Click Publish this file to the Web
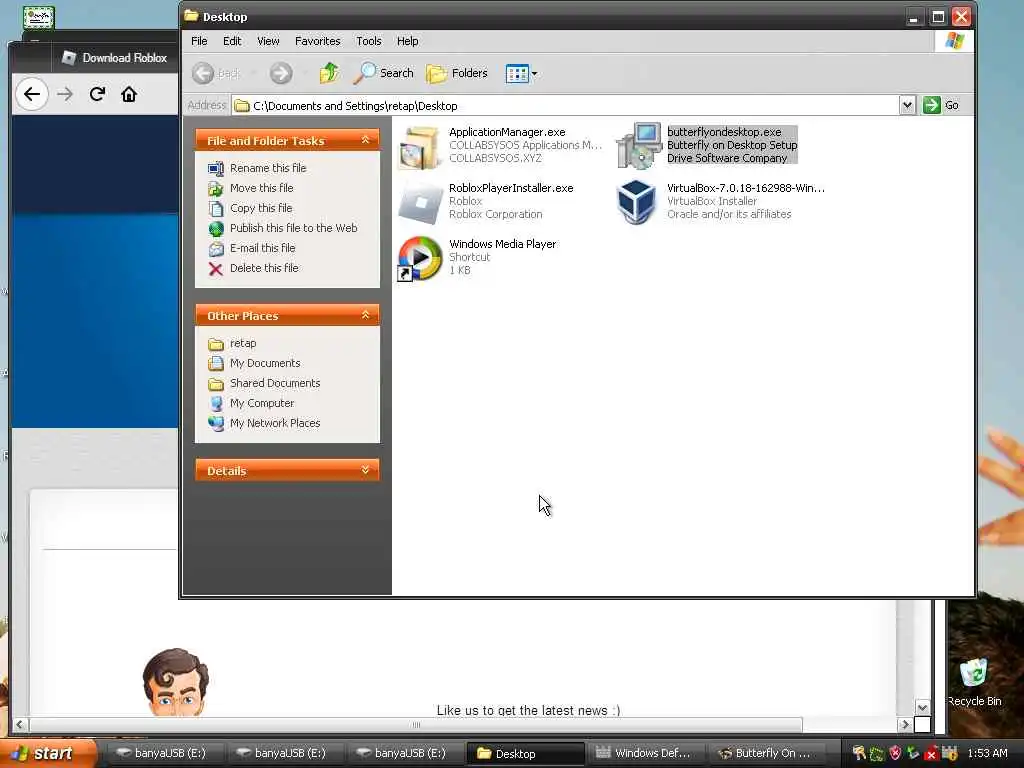 293,228
